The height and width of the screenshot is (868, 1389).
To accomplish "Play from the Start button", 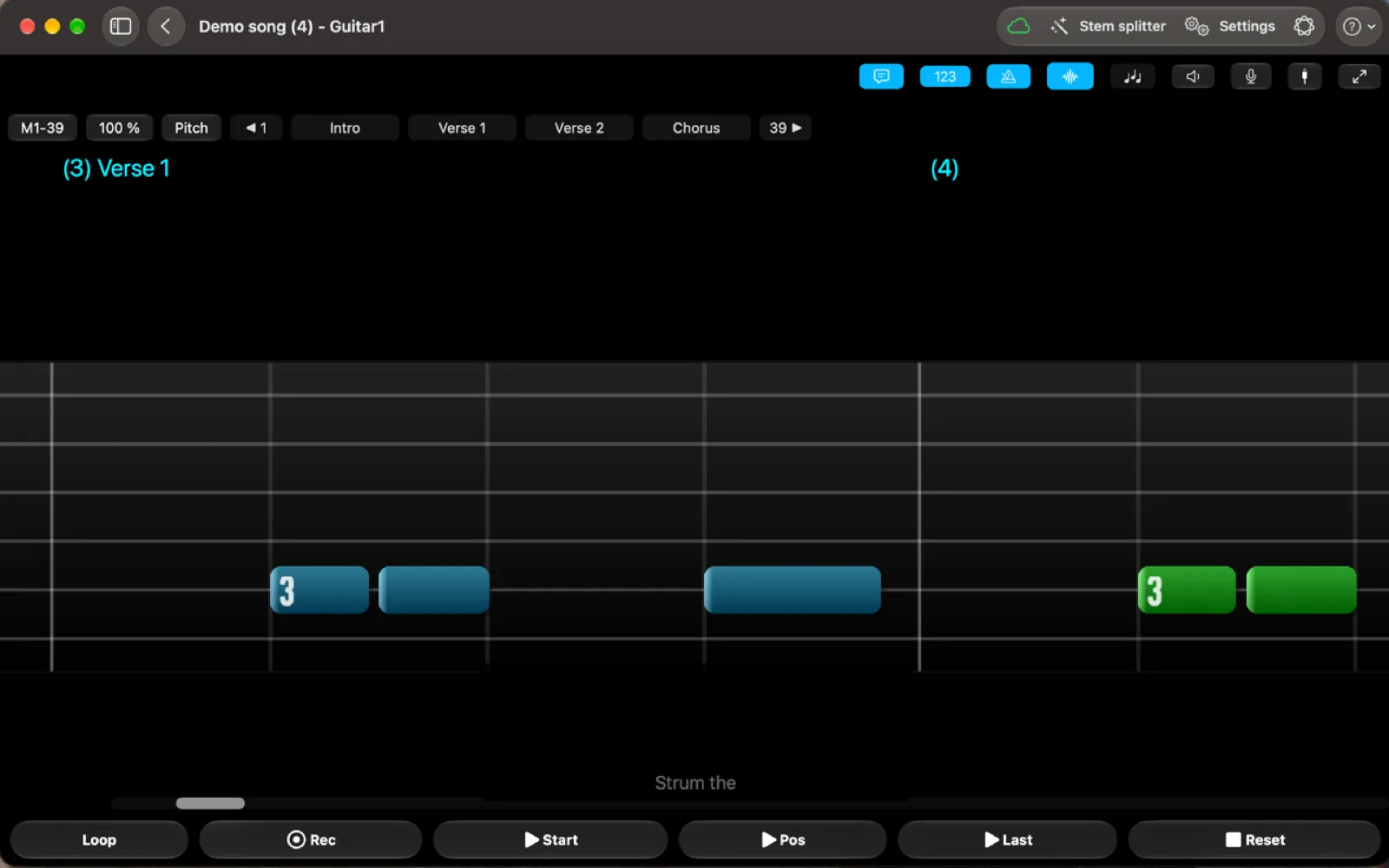I will point(550,839).
